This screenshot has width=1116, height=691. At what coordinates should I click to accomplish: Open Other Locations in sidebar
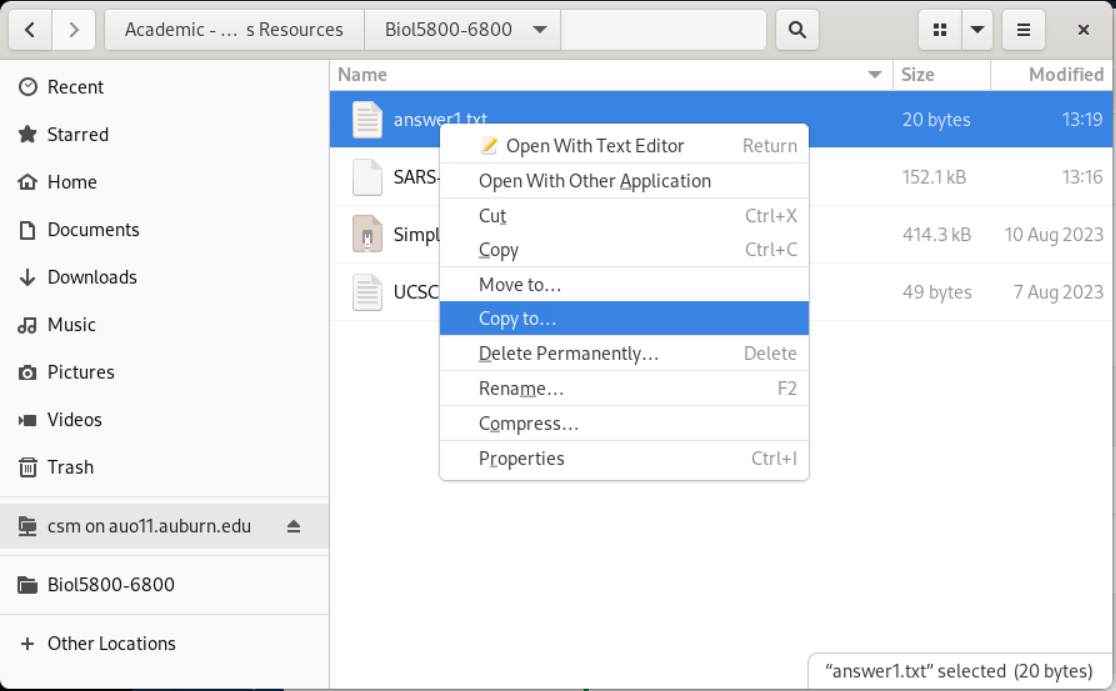(164, 644)
